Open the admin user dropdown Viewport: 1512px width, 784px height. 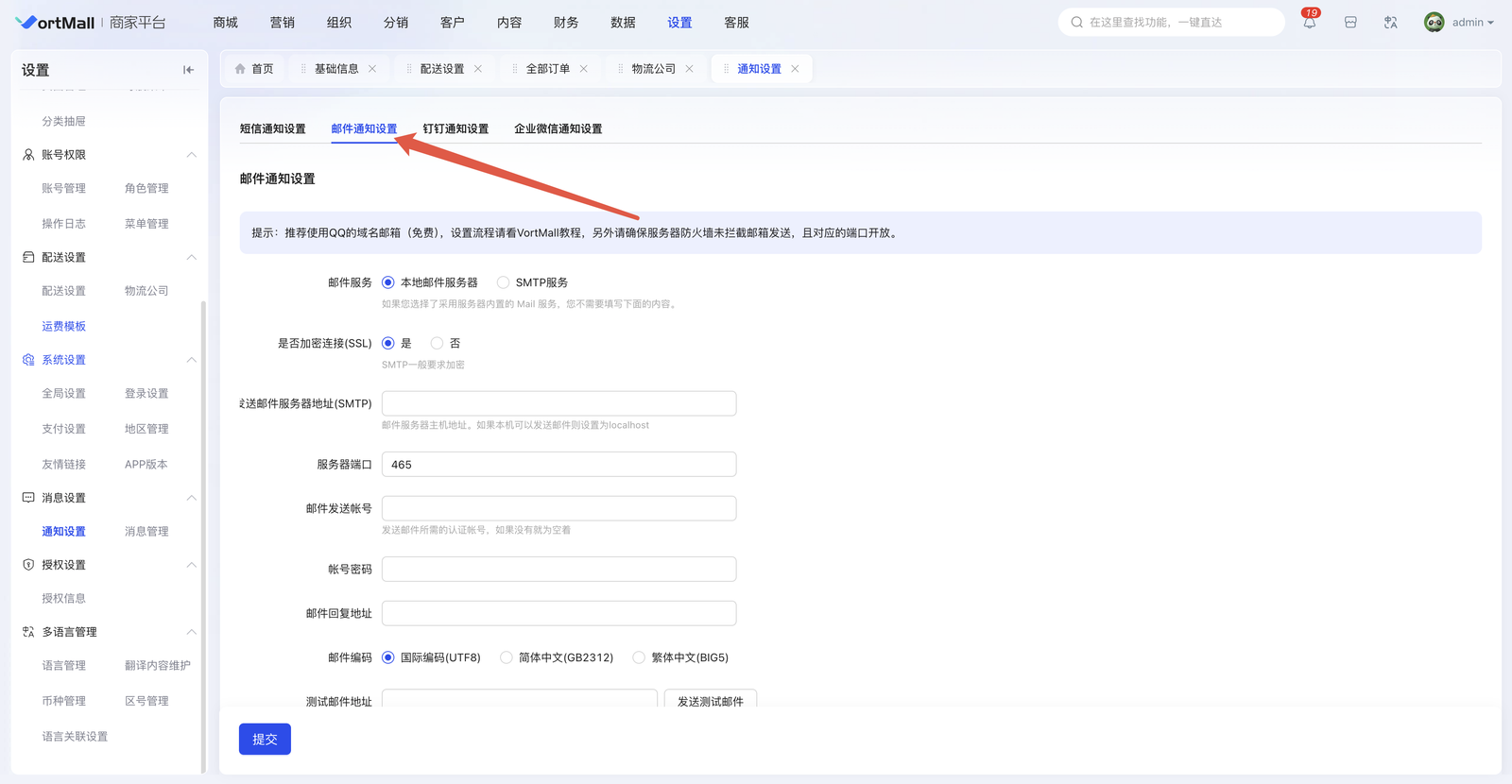pyautogui.click(x=1472, y=23)
